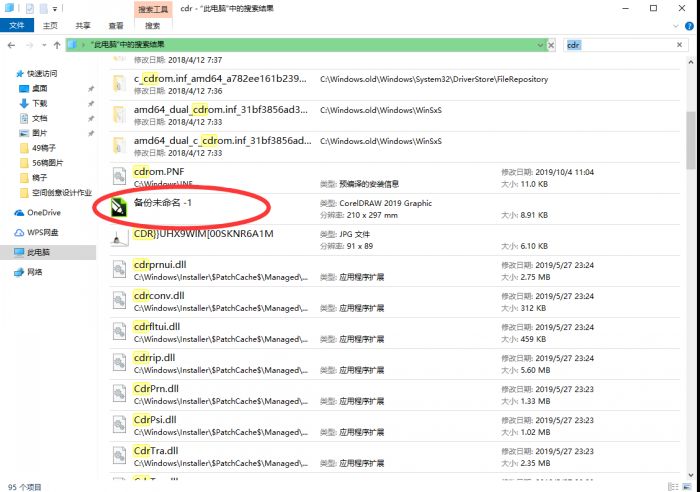Click vertical scrollbar thumb in results list
The height and width of the screenshot is (492, 700).
pyautogui.click(x=691, y=140)
